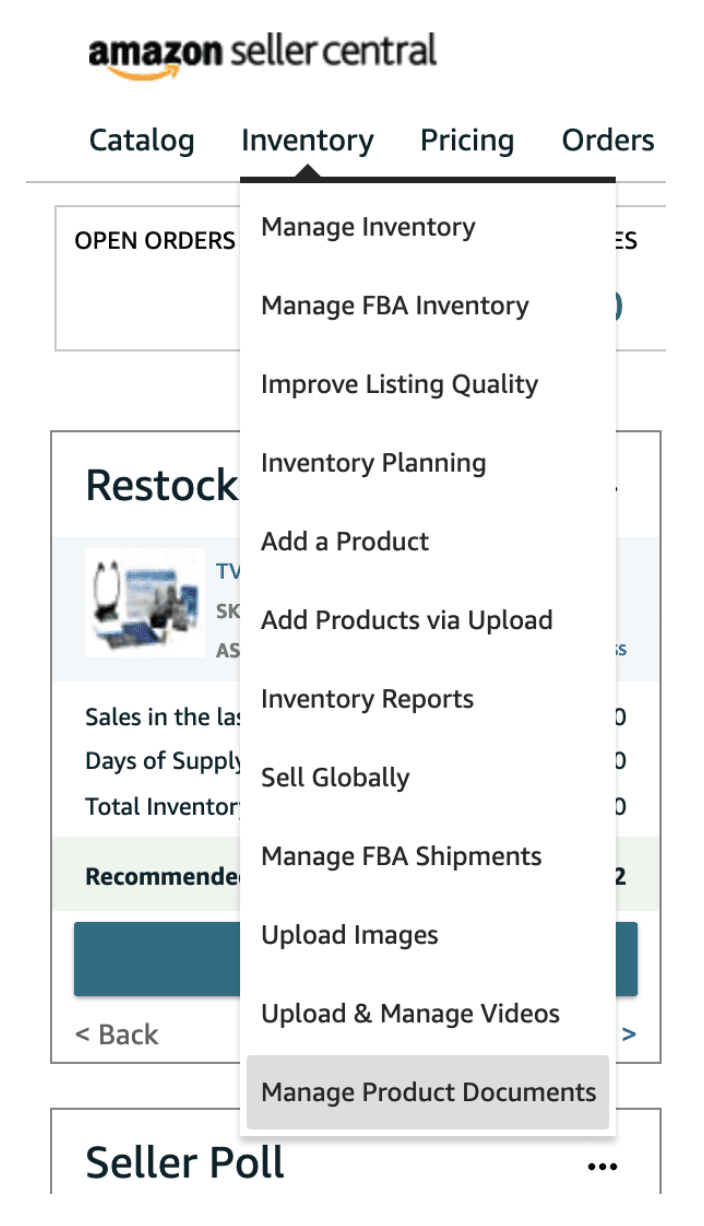Select Improve Listing Quality
This screenshot has height=1226, width=704.
click(427, 385)
